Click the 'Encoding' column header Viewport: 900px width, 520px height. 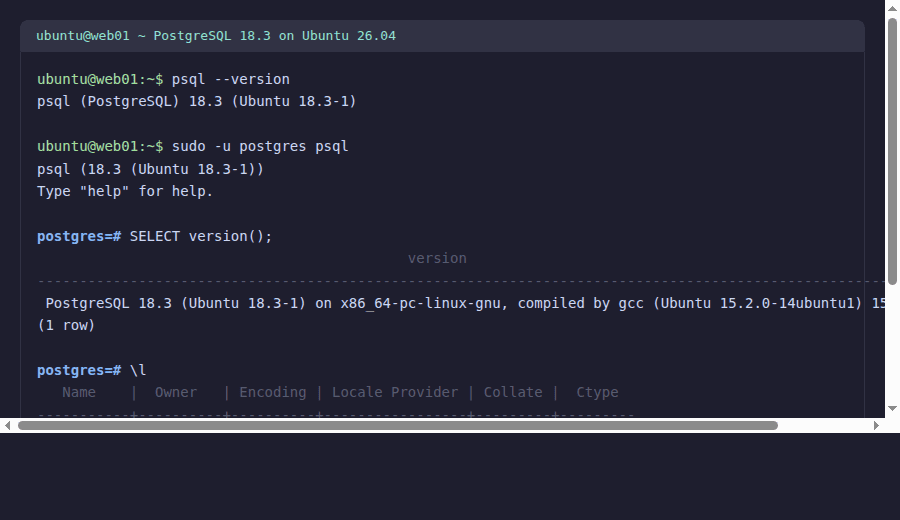[273, 392]
